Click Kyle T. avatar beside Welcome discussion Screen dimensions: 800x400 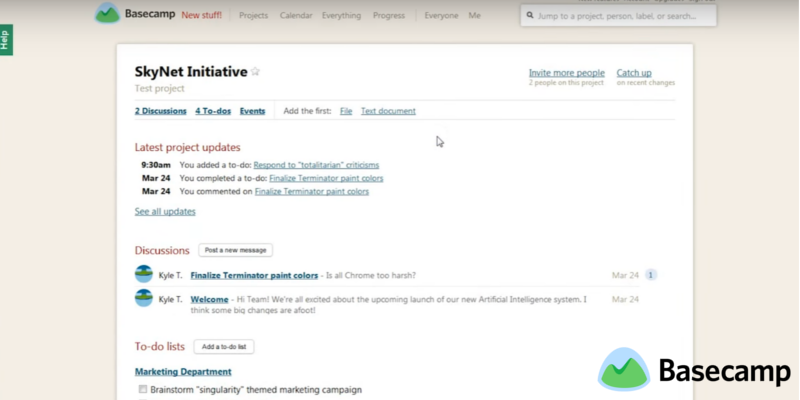tap(143, 298)
